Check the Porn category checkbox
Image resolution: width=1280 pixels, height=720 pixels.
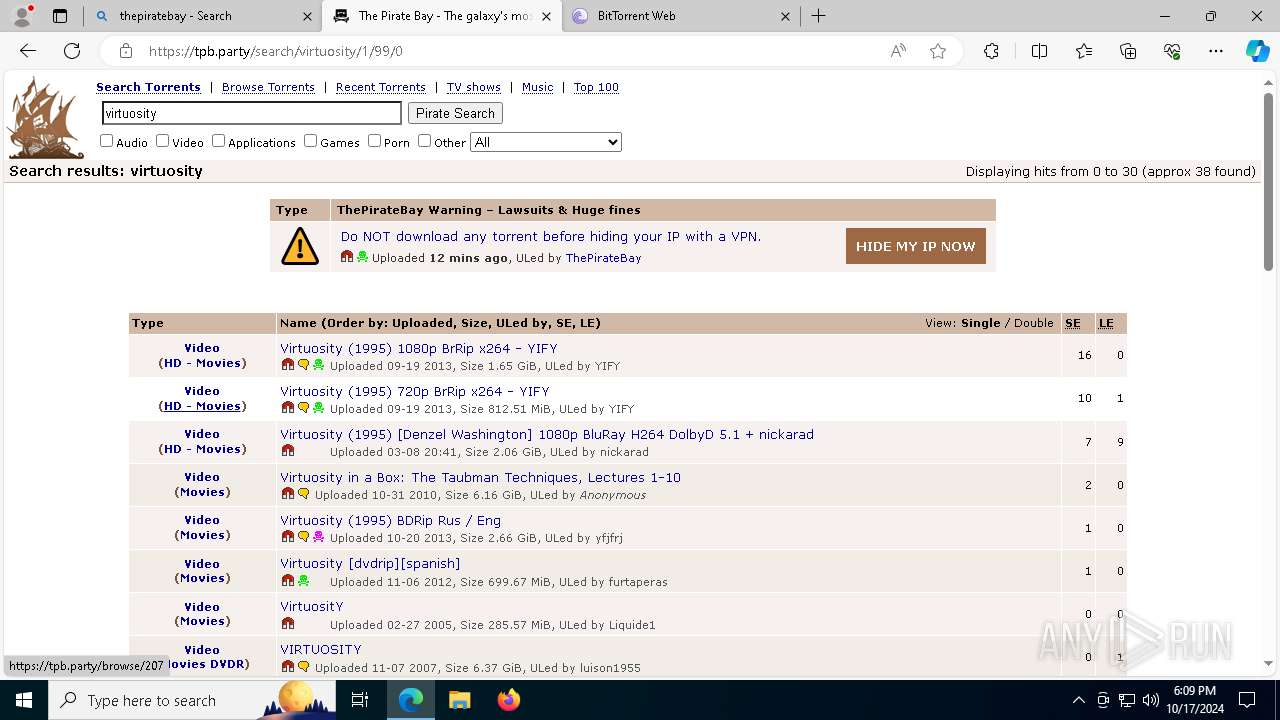coord(374,141)
